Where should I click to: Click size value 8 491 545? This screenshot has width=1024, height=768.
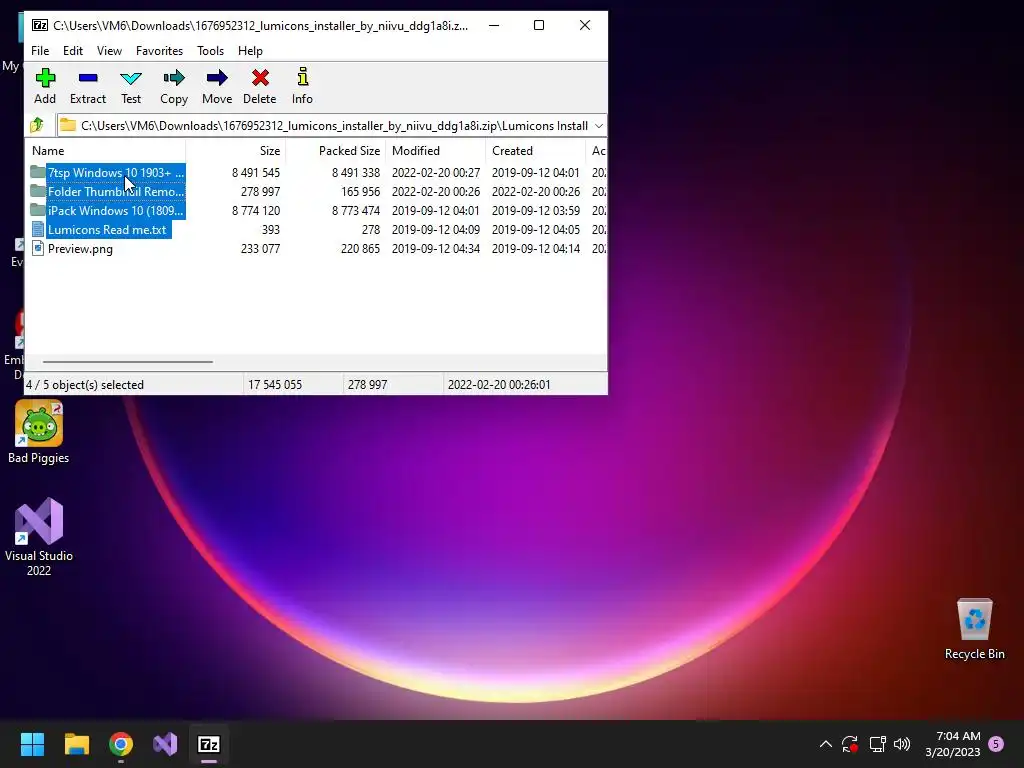click(256, 173)
